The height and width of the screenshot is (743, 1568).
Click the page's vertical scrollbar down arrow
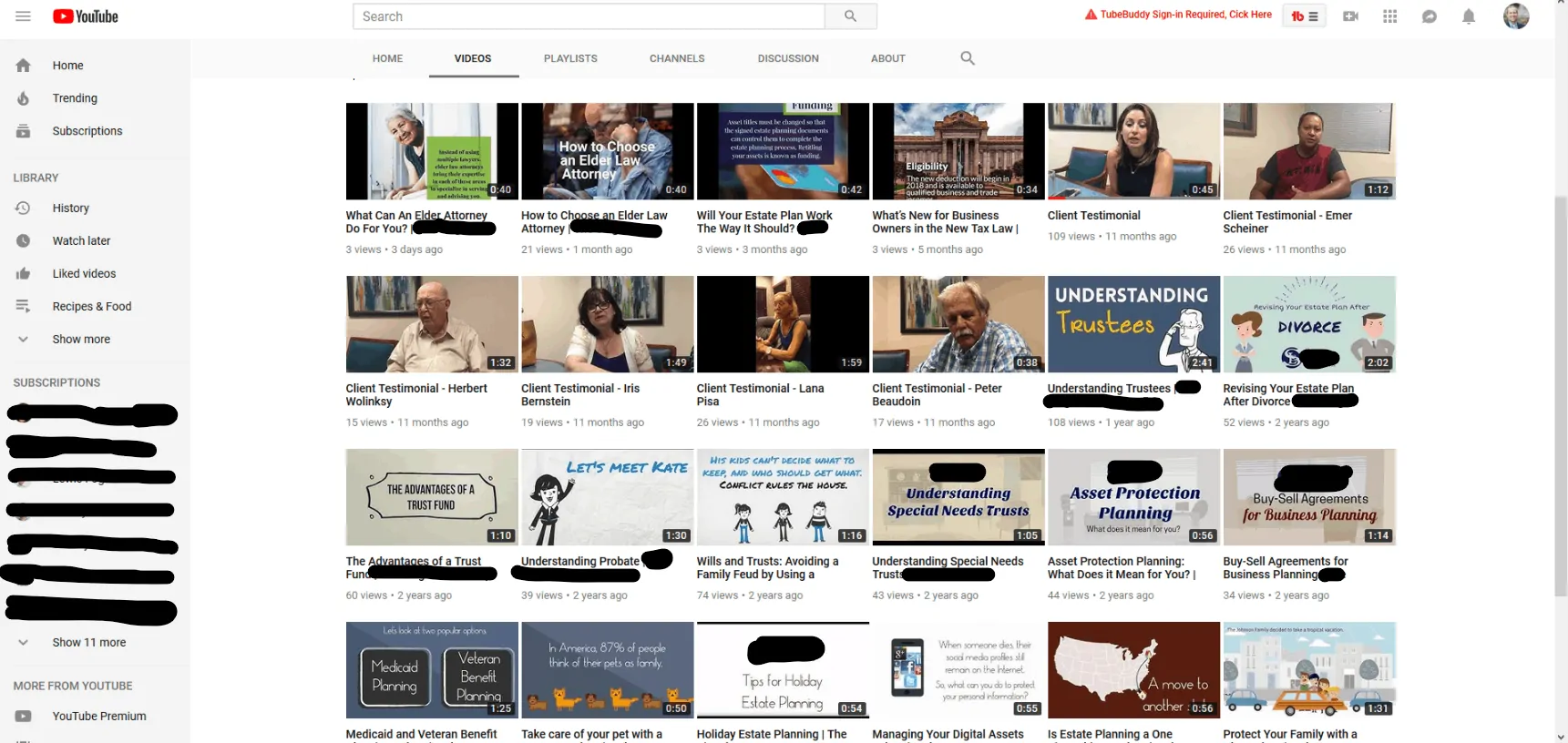tap(1560, 736)
